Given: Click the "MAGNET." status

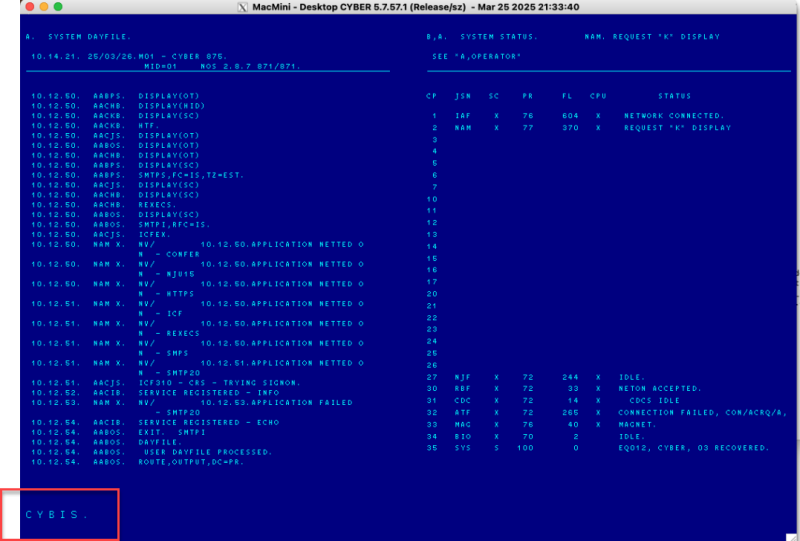Looking at the screenshot, I should coord(637,425).
